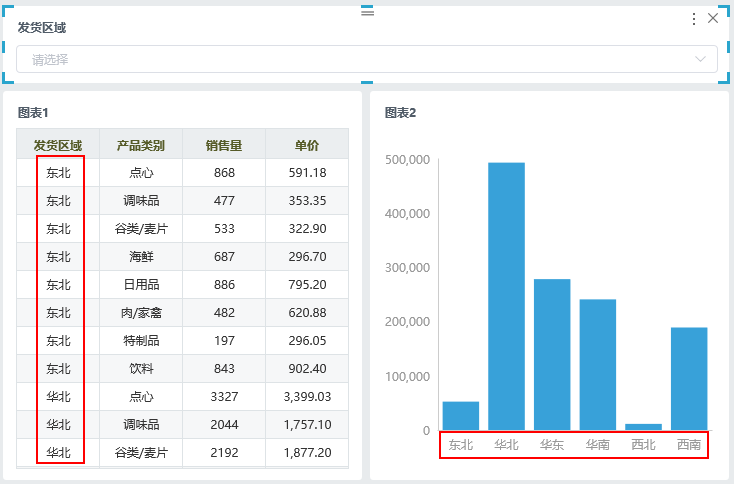This screenshot has width=734, height=484.
Task: Select the 产品类别 column header
Action: [x=141, y=145]
